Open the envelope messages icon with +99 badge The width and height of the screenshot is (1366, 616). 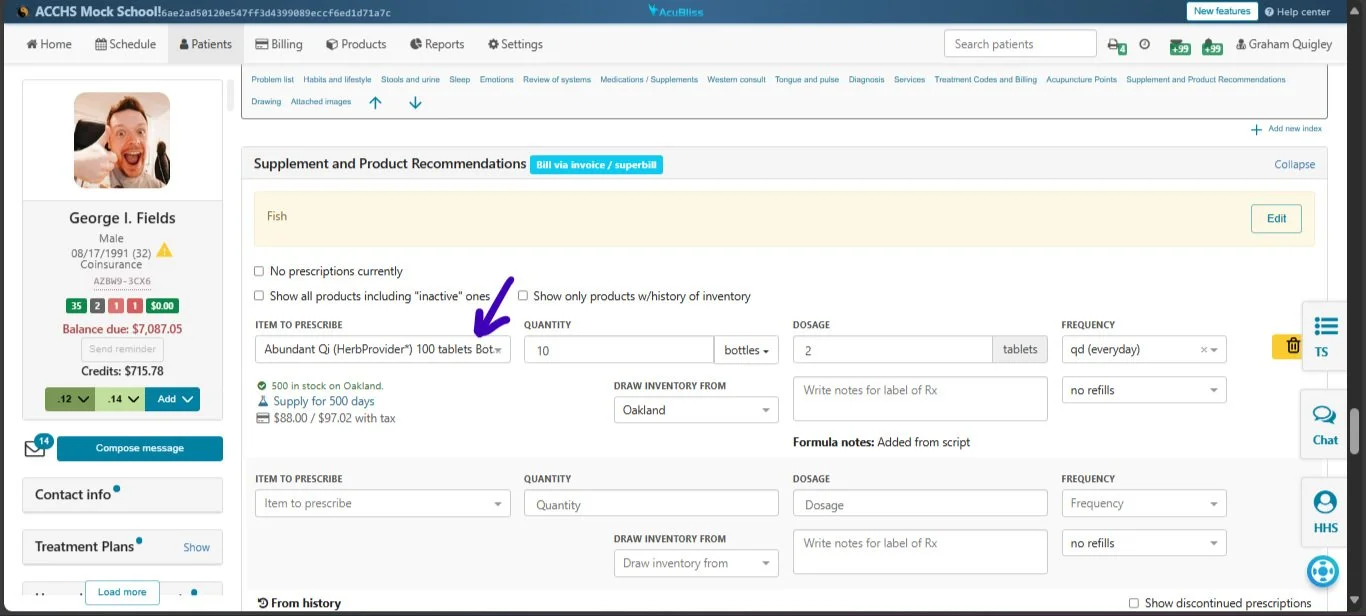click(1180, 45)
